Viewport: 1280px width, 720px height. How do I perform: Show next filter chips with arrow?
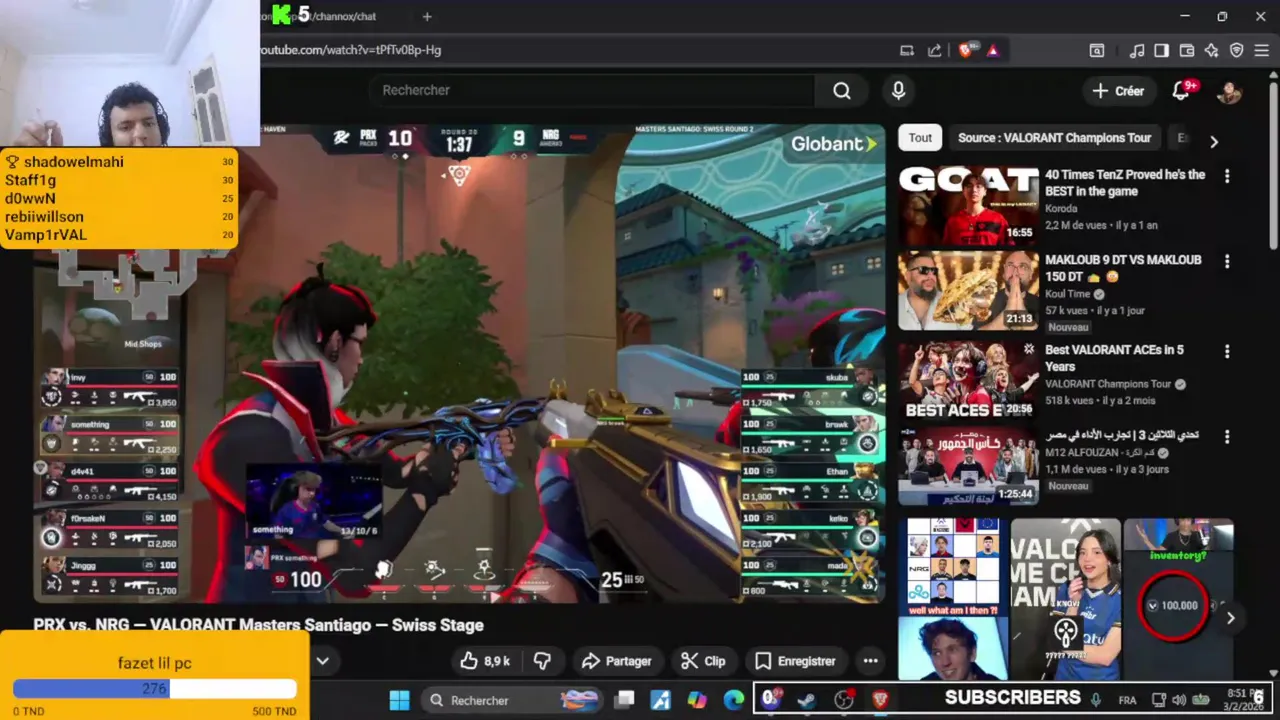(x=1214, y=142)
